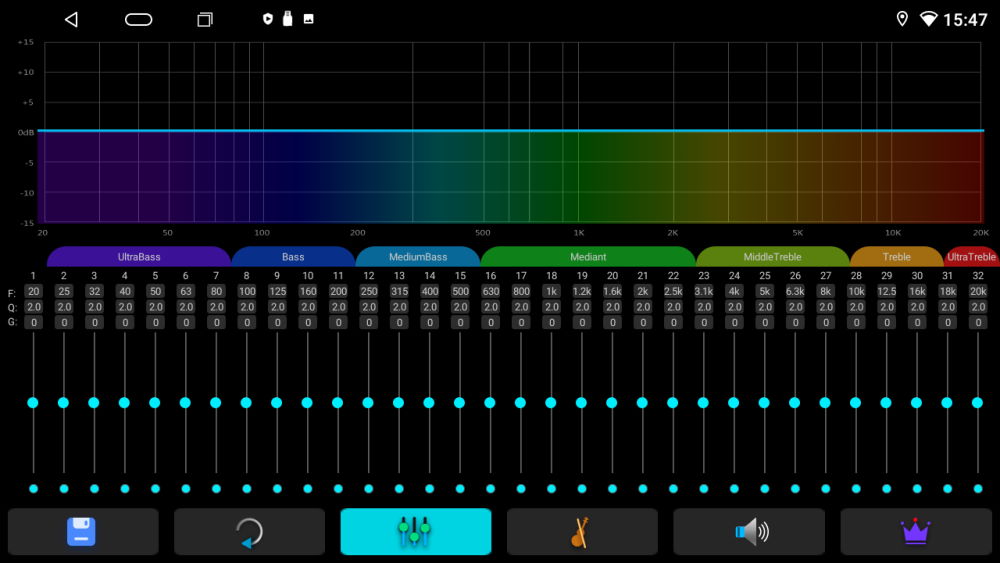Click the band 8 gain slider handle

click(246, 402)
